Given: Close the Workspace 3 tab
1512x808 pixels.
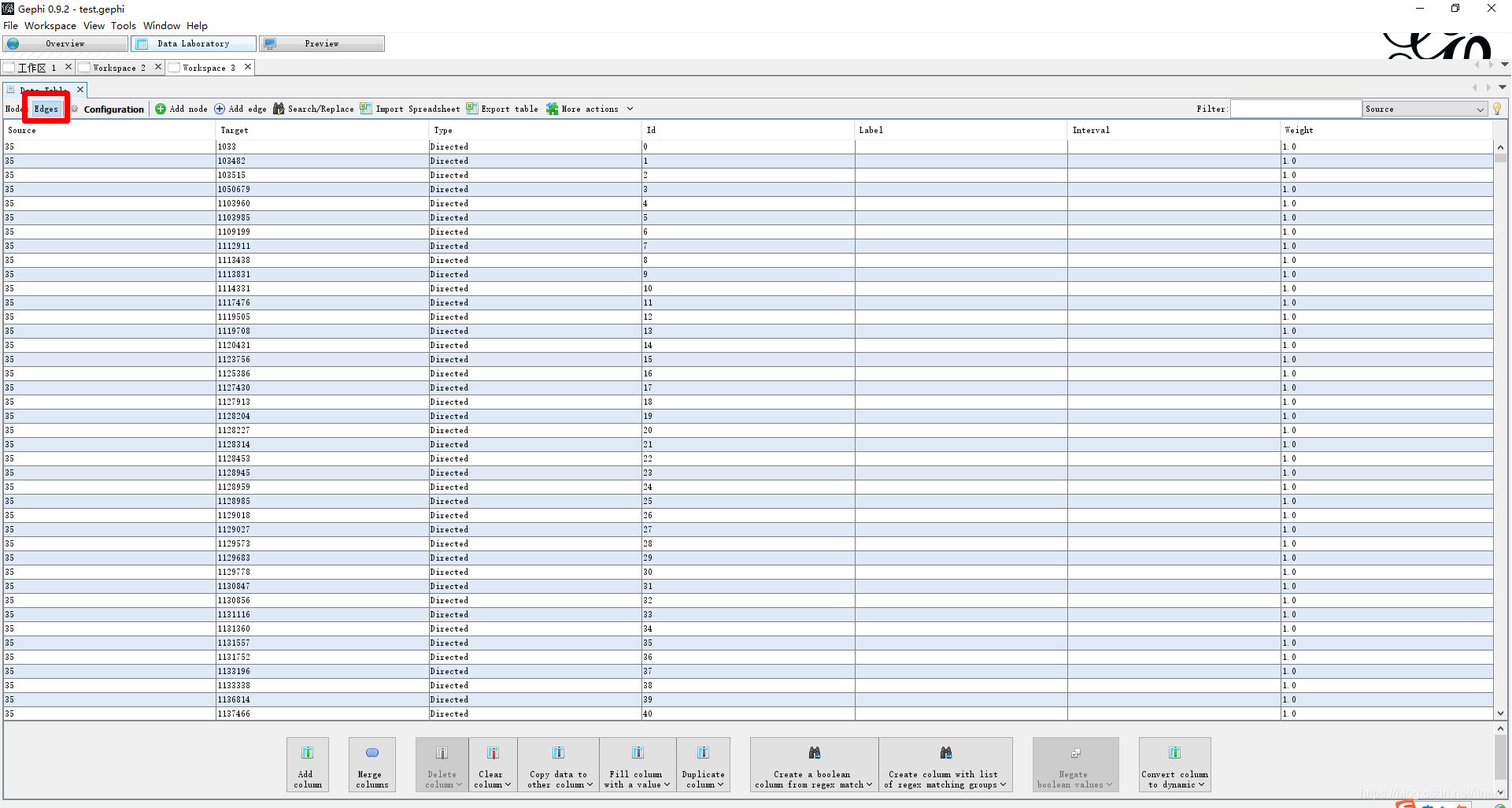Looking at the screenshot, I should click(248, 67).
